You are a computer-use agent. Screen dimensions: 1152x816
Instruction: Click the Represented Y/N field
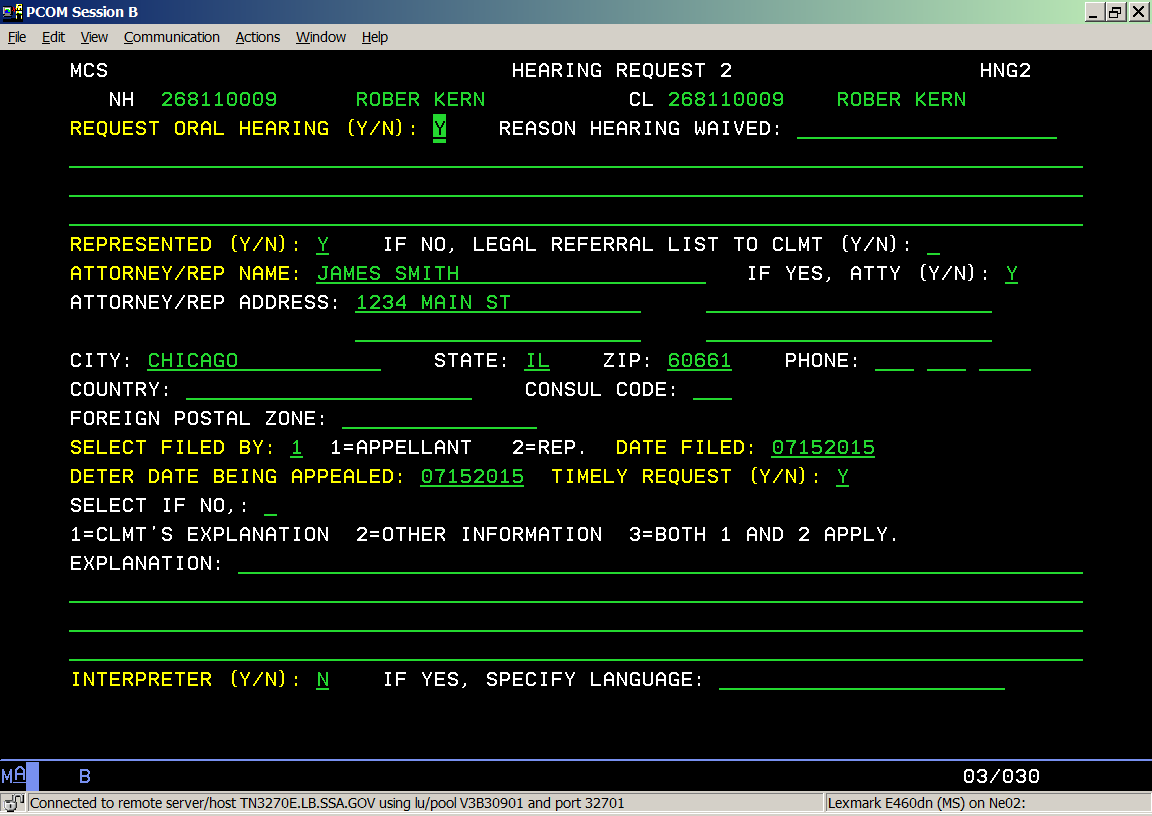[323, 245]
